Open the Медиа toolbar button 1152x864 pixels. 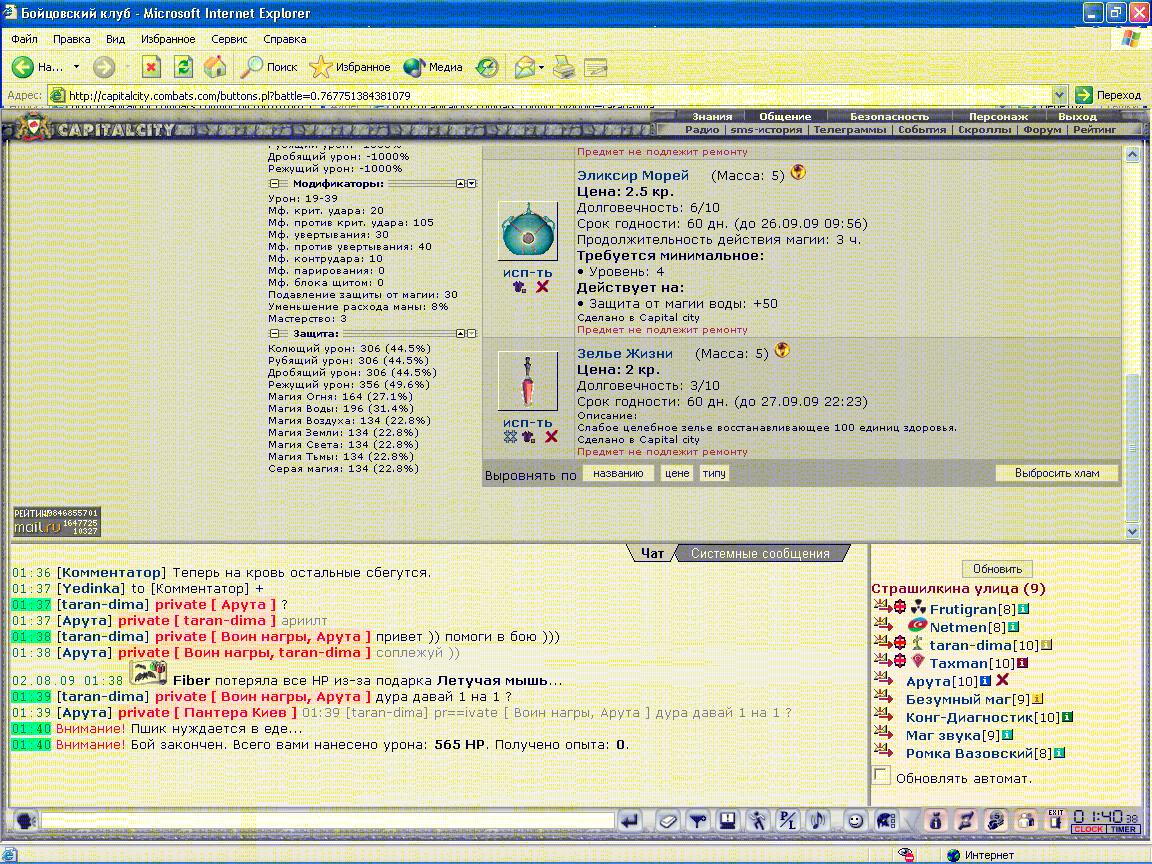click(433, 68)
